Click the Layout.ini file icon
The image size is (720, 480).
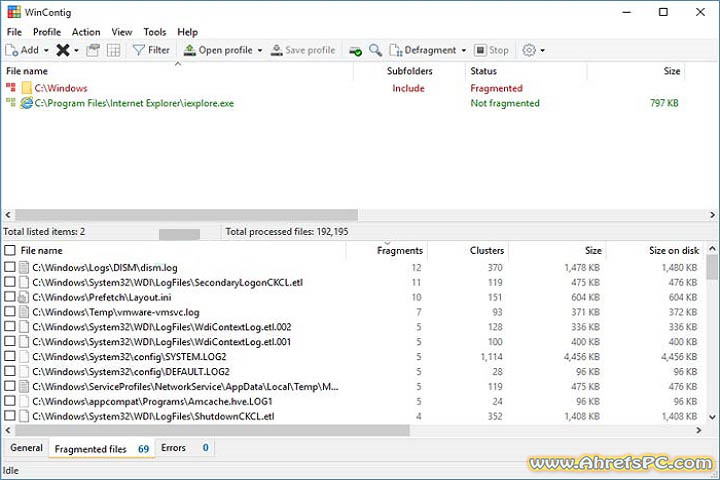24,297
